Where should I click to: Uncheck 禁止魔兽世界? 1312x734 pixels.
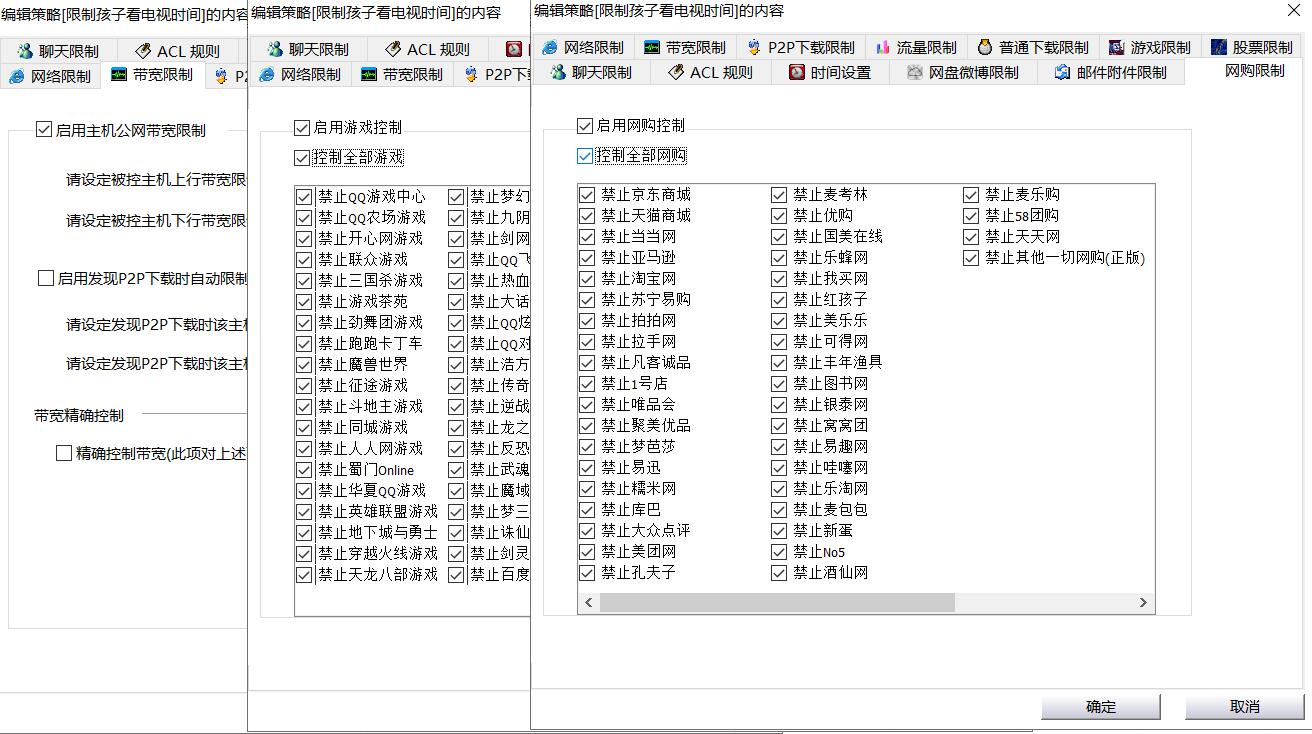click(304, 365)
